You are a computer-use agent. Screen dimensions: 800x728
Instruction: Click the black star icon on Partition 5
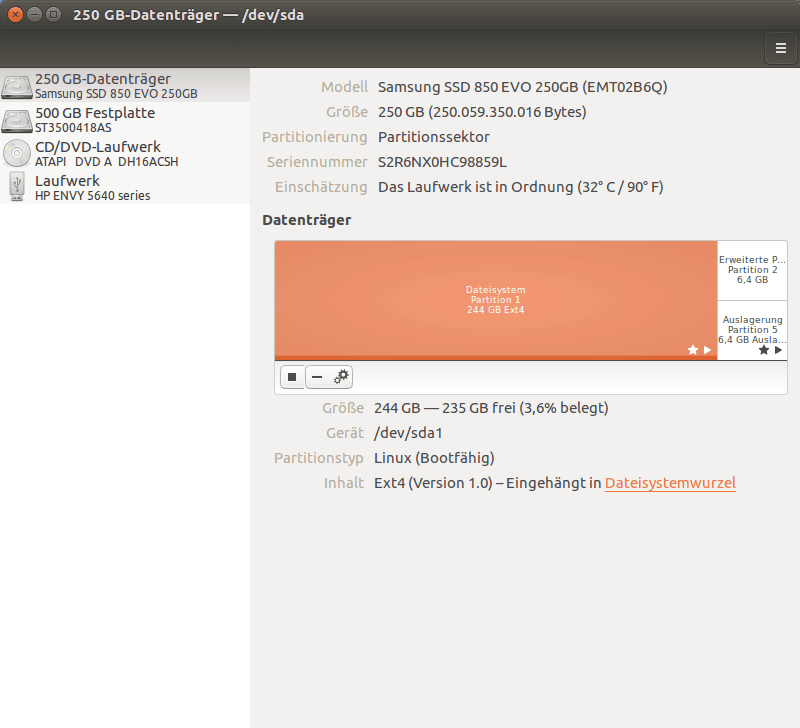[x=764, y=350]
